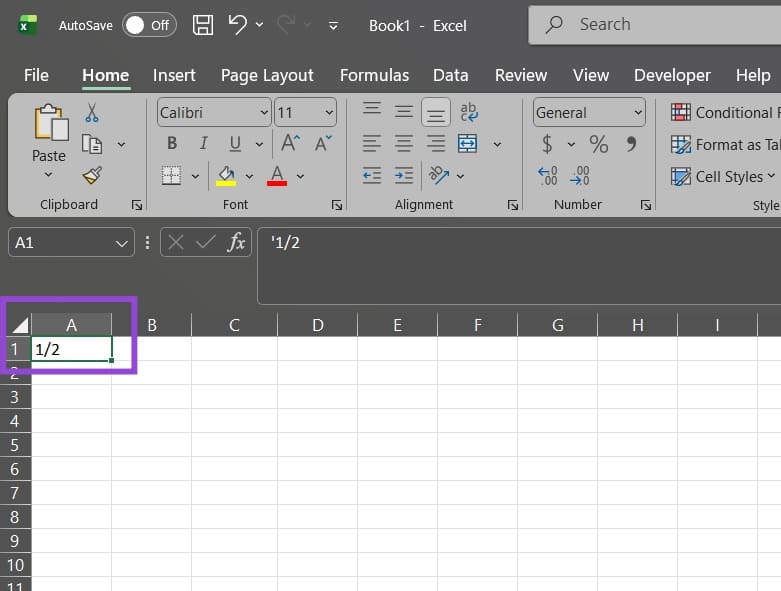This screenshot has height=591, width=781.
Task: Click the Insert Function fx icon
Action: point(237,242)
